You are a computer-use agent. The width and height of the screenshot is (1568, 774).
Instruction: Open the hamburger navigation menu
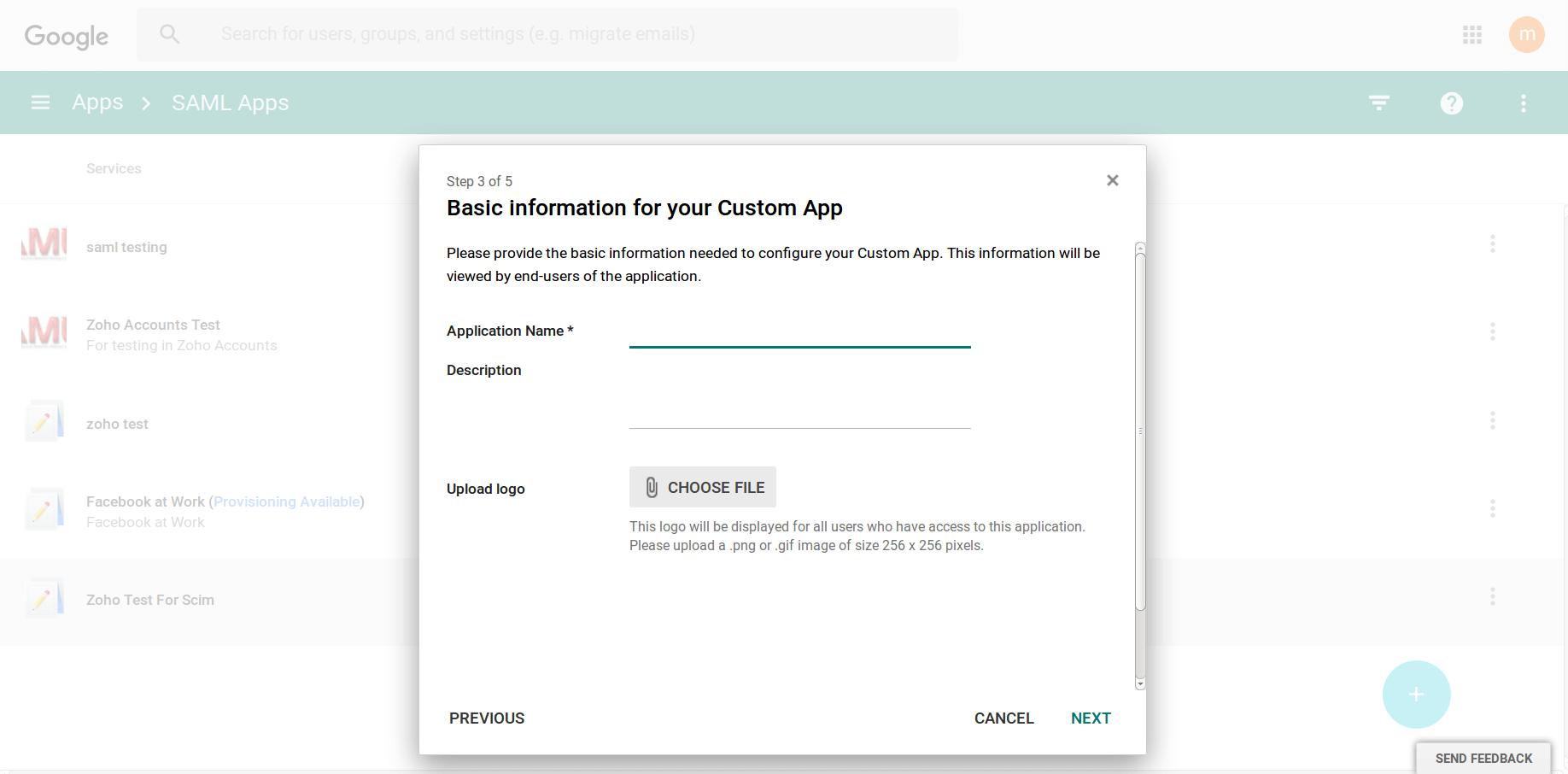click(40, 102)
